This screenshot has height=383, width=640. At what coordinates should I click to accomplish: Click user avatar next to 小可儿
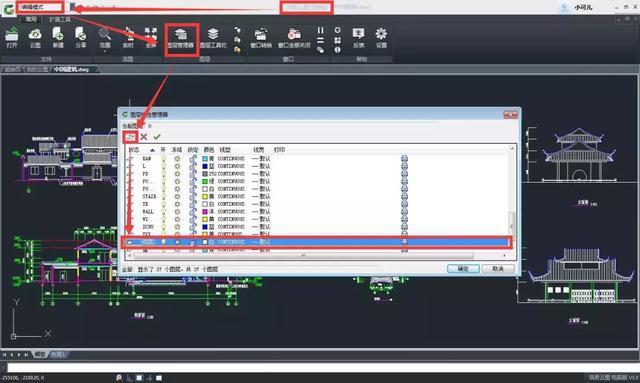pyautogui.click(x=565, y=7)
